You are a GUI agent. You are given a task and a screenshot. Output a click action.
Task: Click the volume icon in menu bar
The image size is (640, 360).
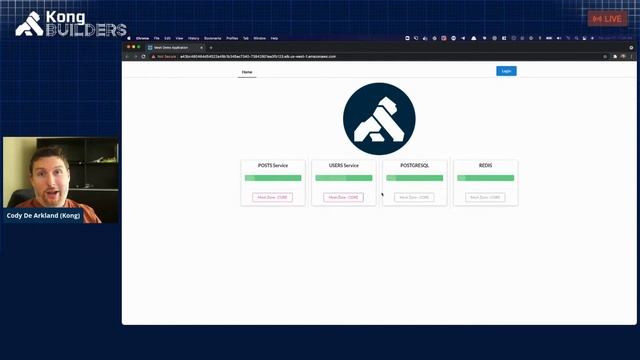point(559,38)
